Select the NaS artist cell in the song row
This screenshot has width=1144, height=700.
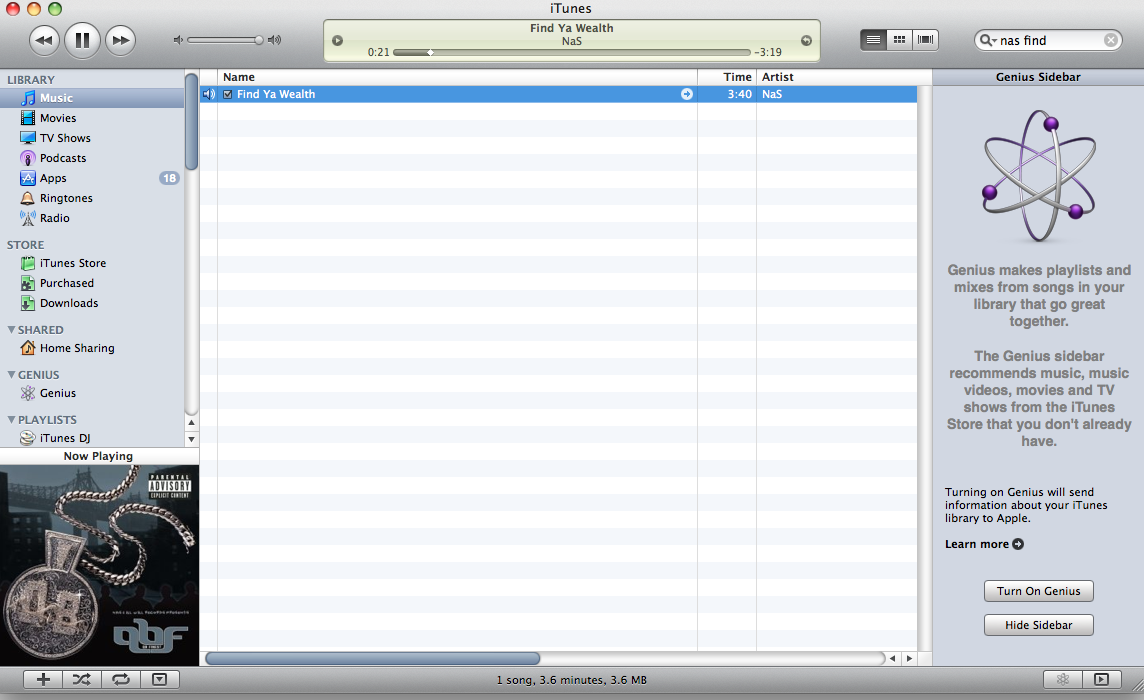click(x=837, y=94)
